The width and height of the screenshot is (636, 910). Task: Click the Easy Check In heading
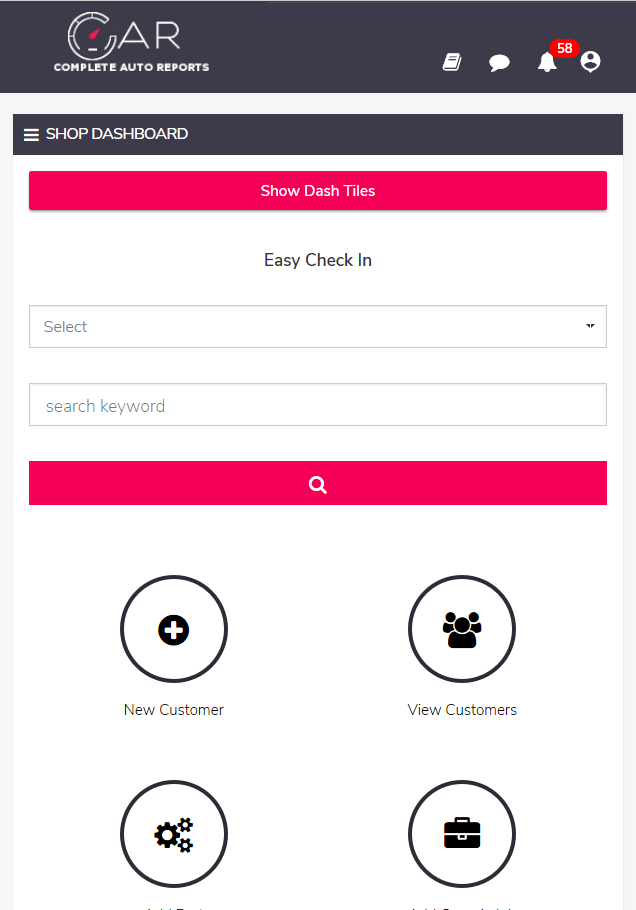(x=318, y=260)
